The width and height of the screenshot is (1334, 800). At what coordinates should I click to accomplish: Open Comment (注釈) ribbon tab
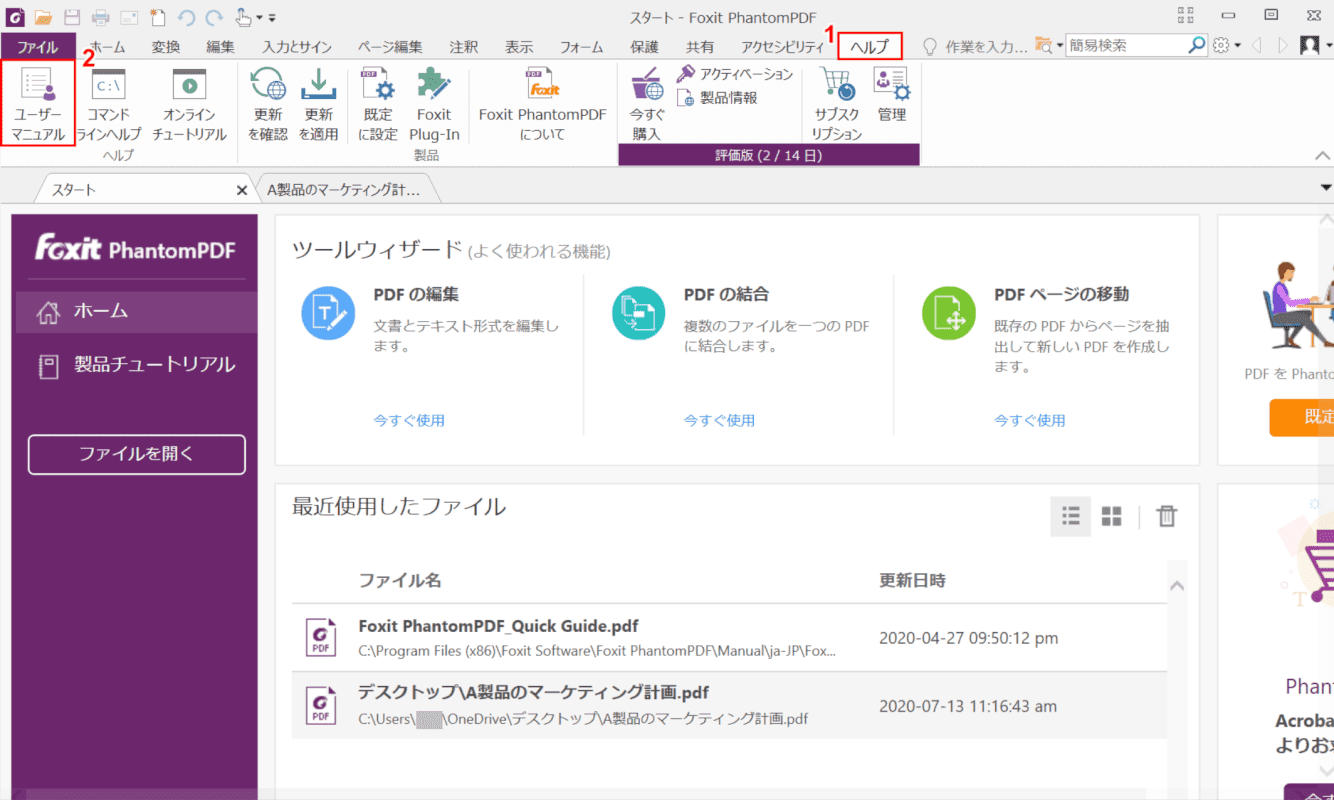pyautogui.click(x=464, y=46)
